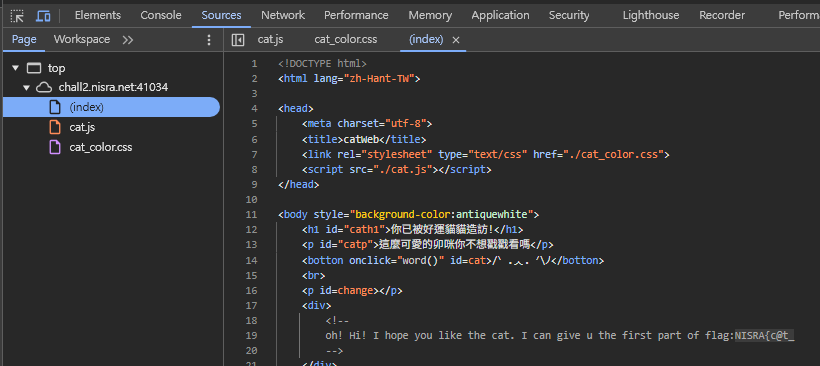Activate the inspect element picker icon
Screen dimensions: 820x366
click(x=17, y=16)
